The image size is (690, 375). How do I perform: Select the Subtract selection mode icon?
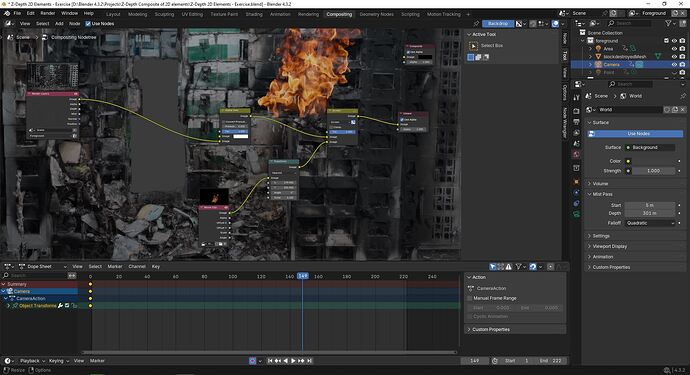coord(486,57)
